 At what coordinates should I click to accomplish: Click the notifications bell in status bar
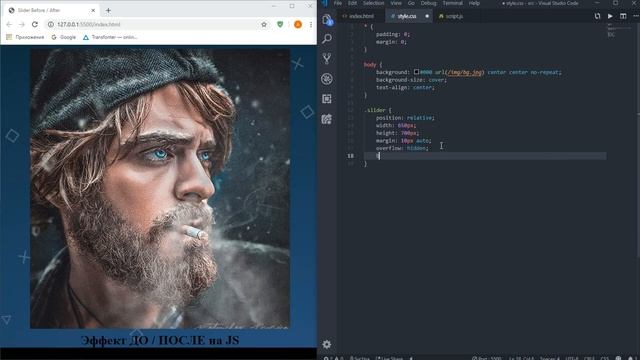(631, 358)
